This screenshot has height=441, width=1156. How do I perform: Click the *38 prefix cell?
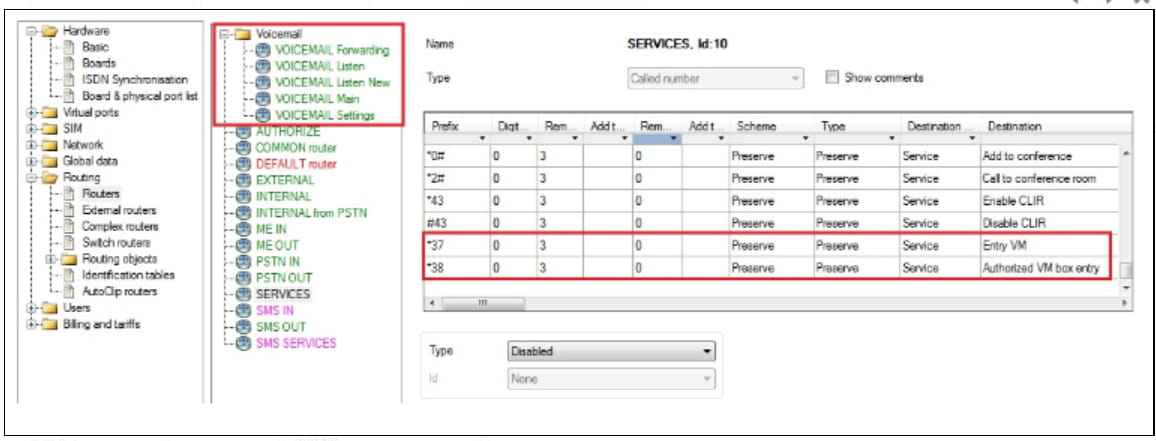456,268
